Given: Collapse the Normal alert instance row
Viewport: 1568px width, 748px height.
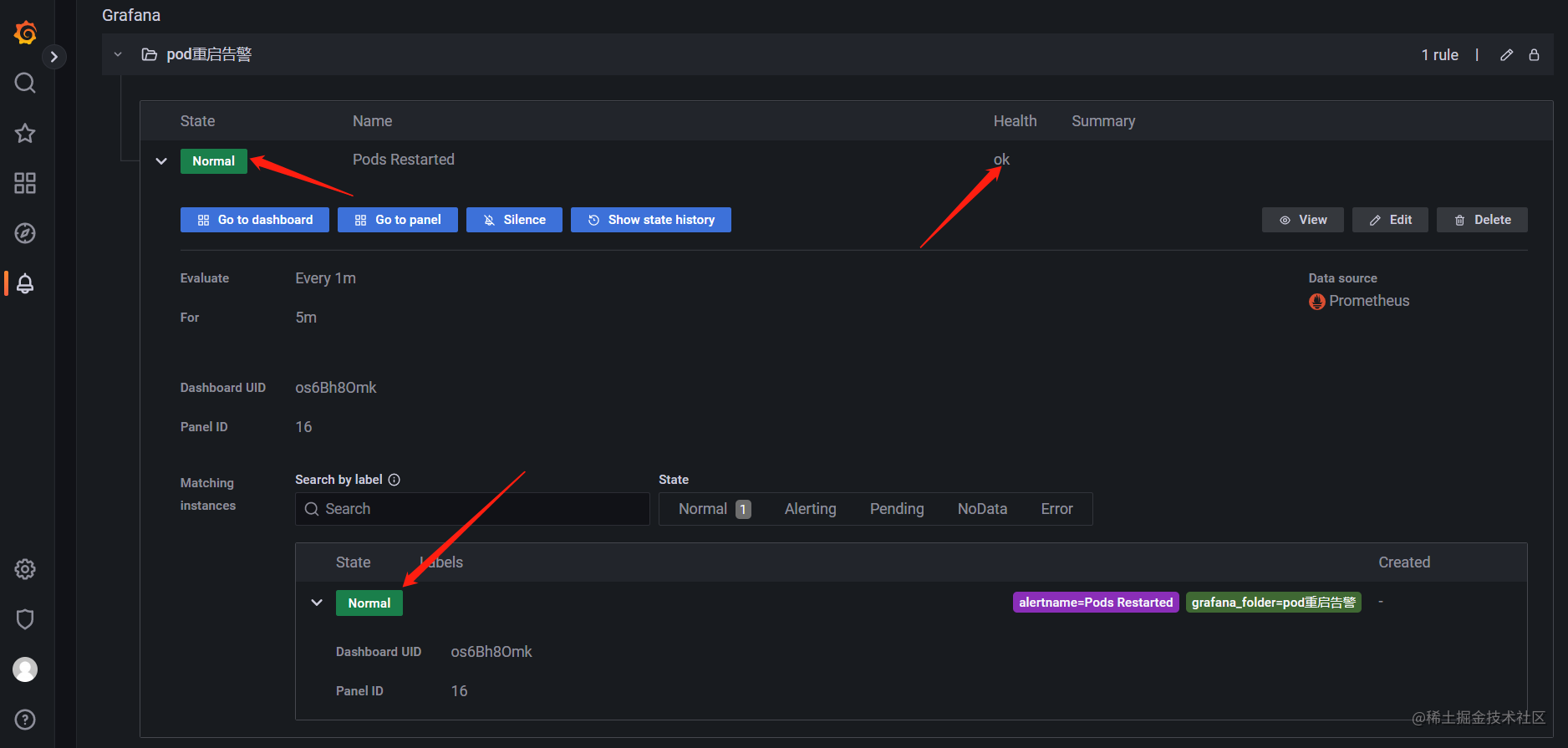Looking at the screenshot, I should (317, 603).
